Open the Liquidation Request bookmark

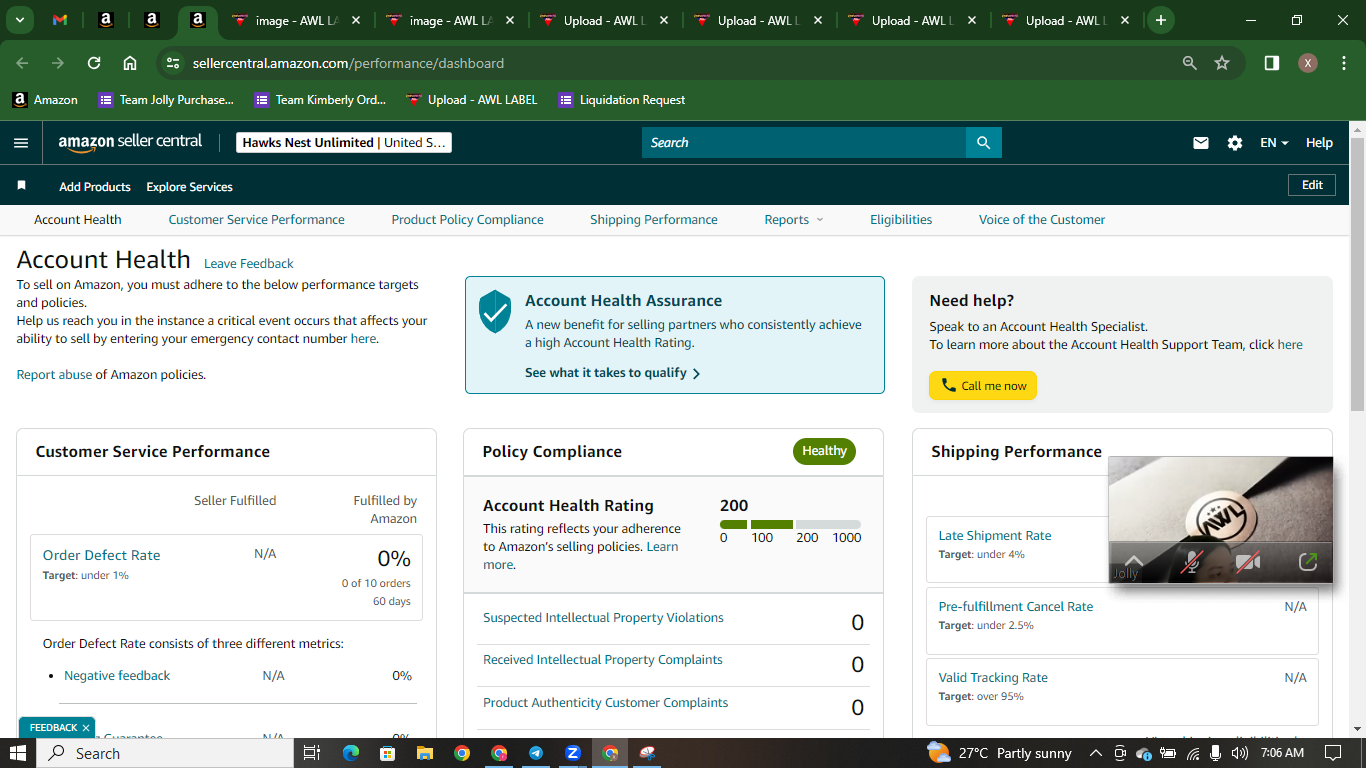click(622, 100)
